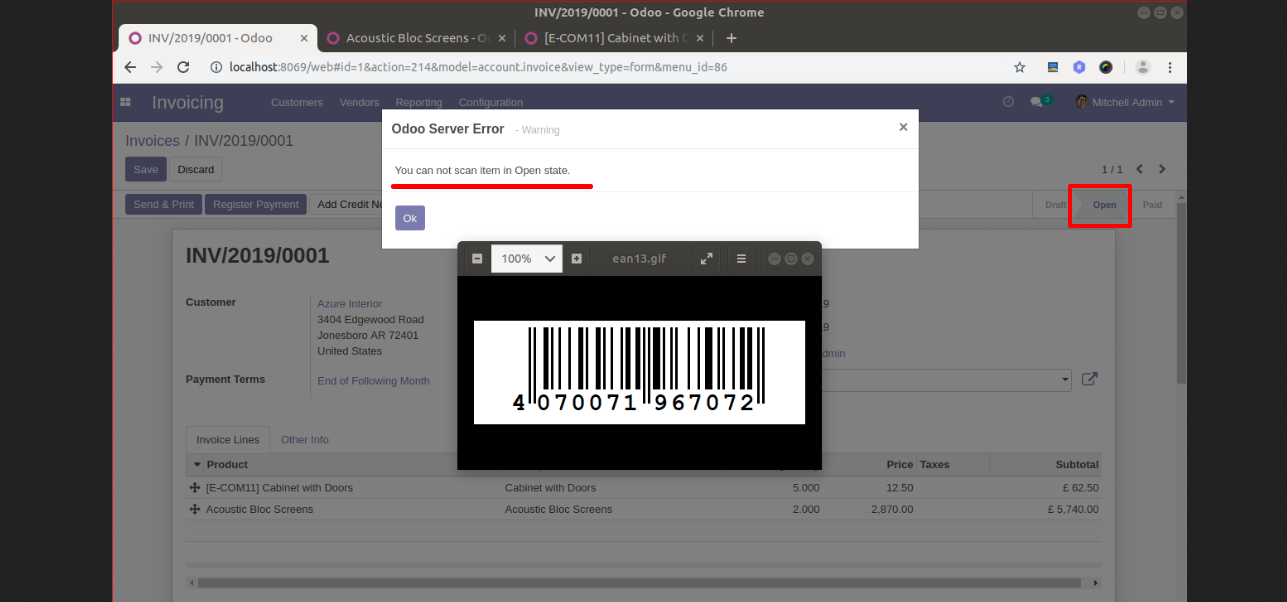The width and height of the screenshot is (1287, 602).
Task: Click the £ 5,740.00 subtotal cell
Action: tap(1072, 510)
